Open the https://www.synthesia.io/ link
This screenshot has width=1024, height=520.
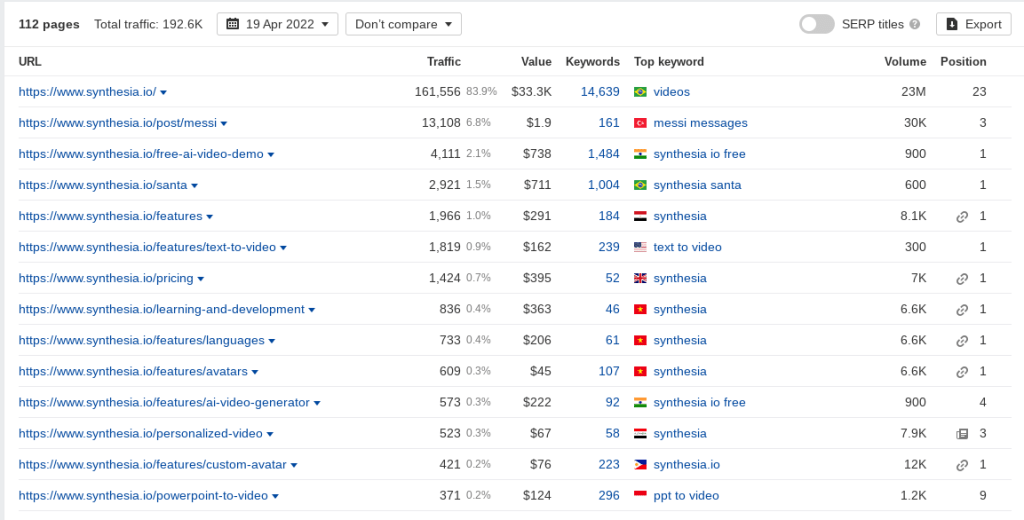(88, 91)
